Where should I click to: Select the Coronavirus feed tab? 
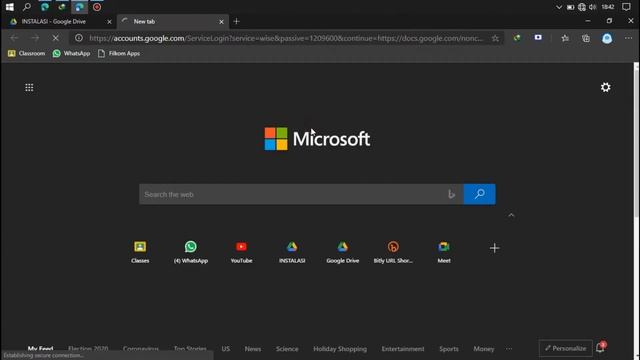[x=141, y=349]
